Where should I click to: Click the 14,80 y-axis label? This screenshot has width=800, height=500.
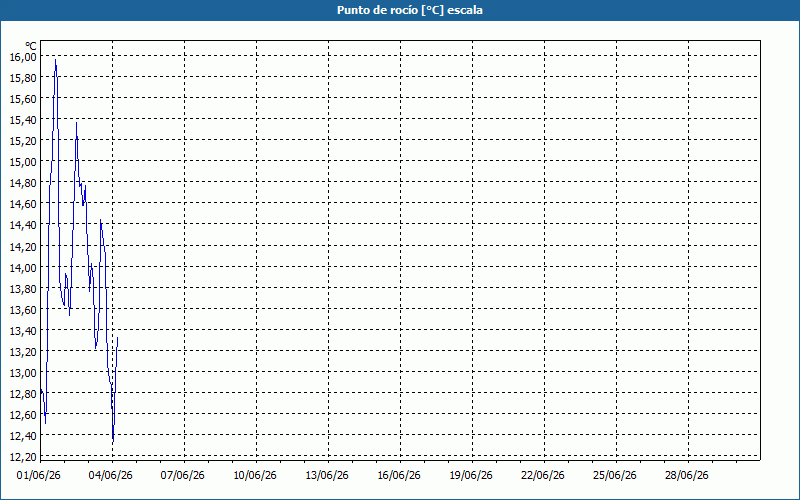(23, 183)
